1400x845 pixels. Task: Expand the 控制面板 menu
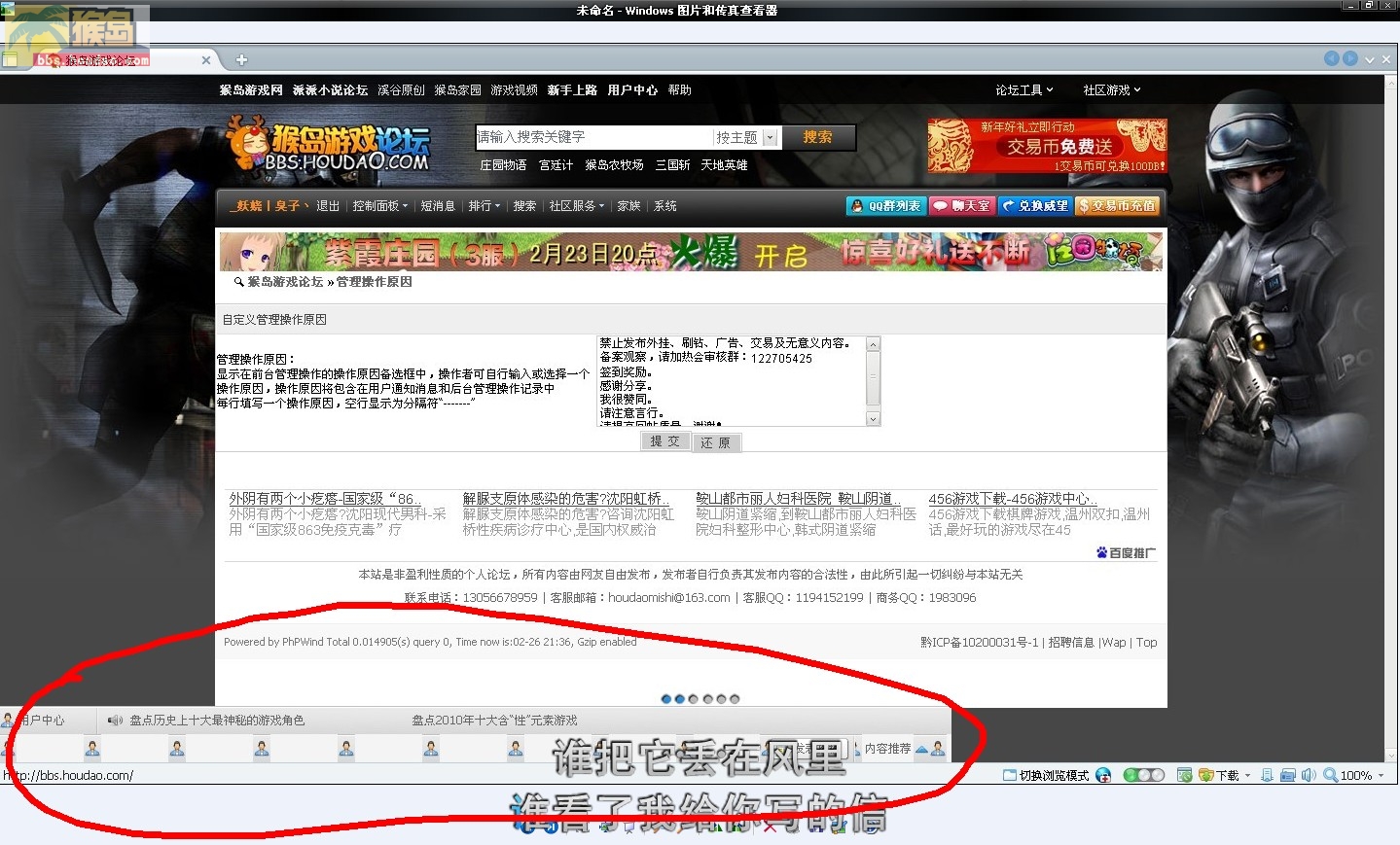(379, 206)
